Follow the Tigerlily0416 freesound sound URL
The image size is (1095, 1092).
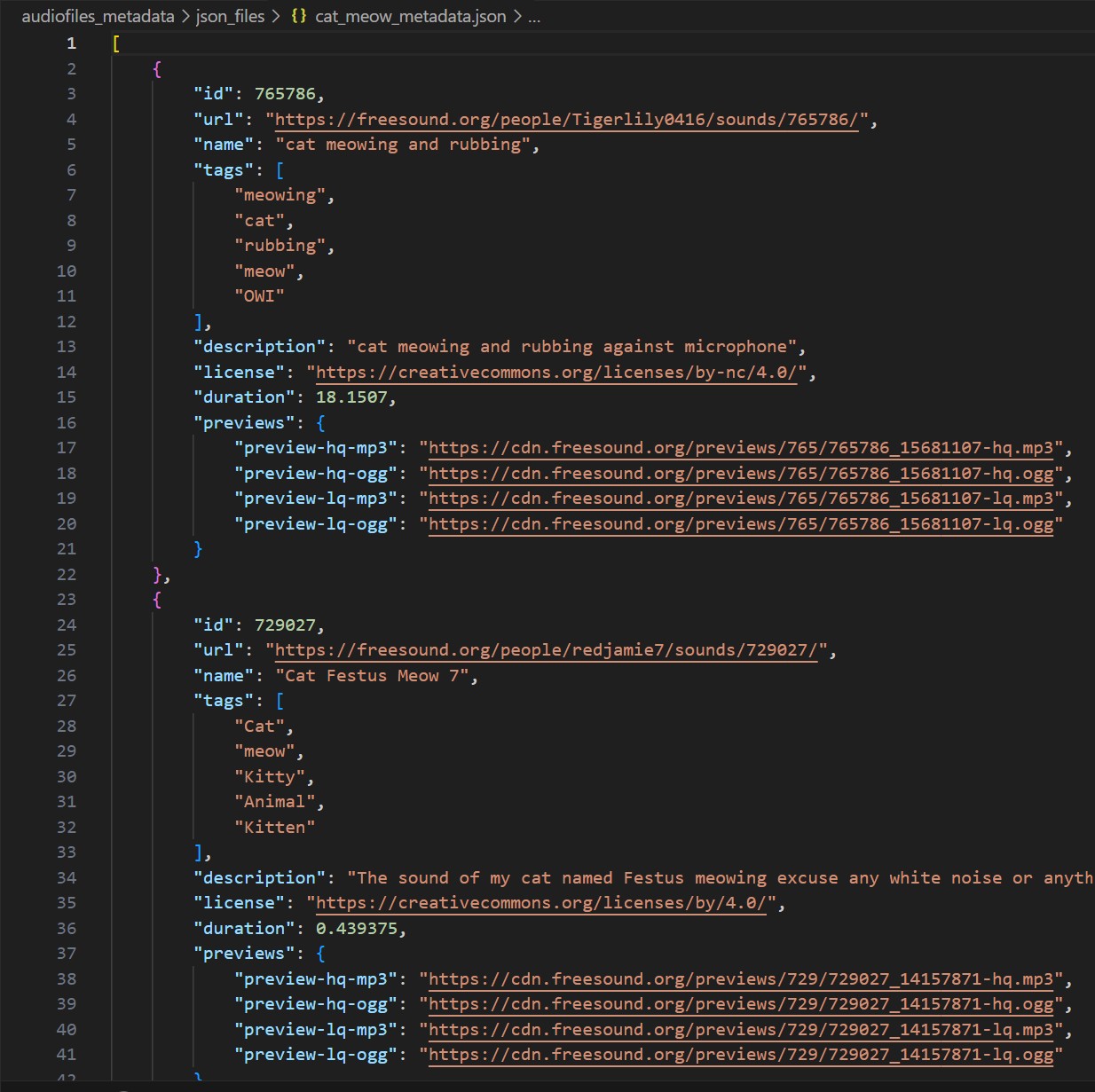(567, 120)
